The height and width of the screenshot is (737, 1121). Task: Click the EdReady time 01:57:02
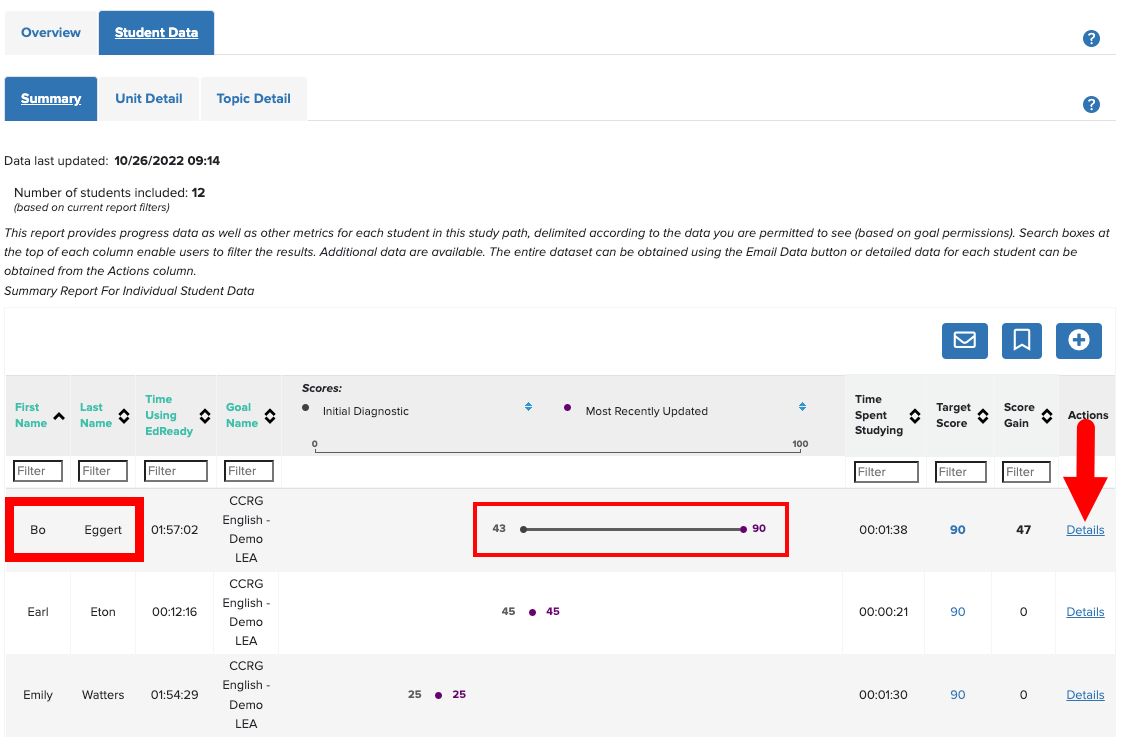coord(174,530)
